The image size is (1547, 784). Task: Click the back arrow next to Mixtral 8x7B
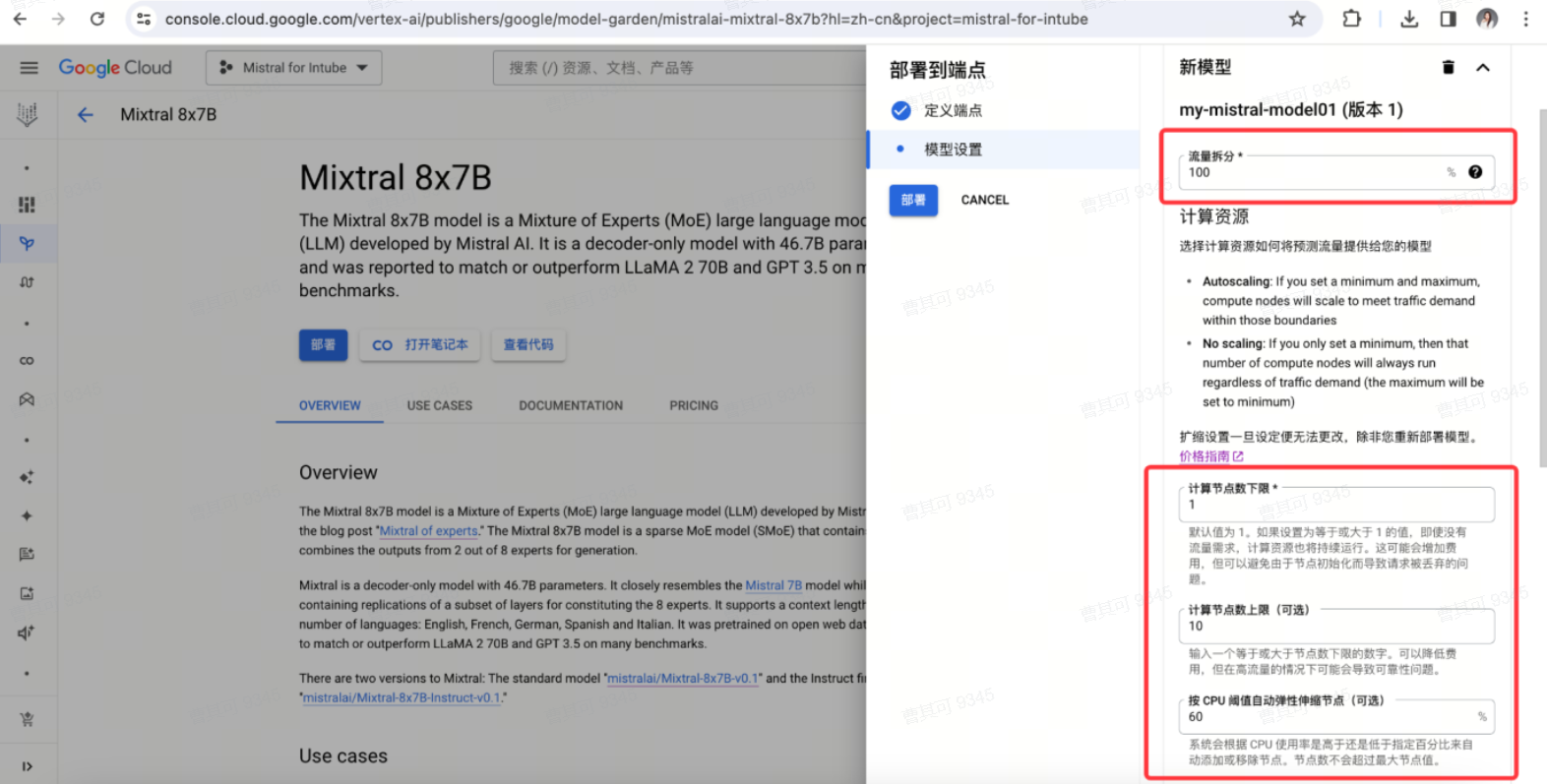click(x=86, y=115)
